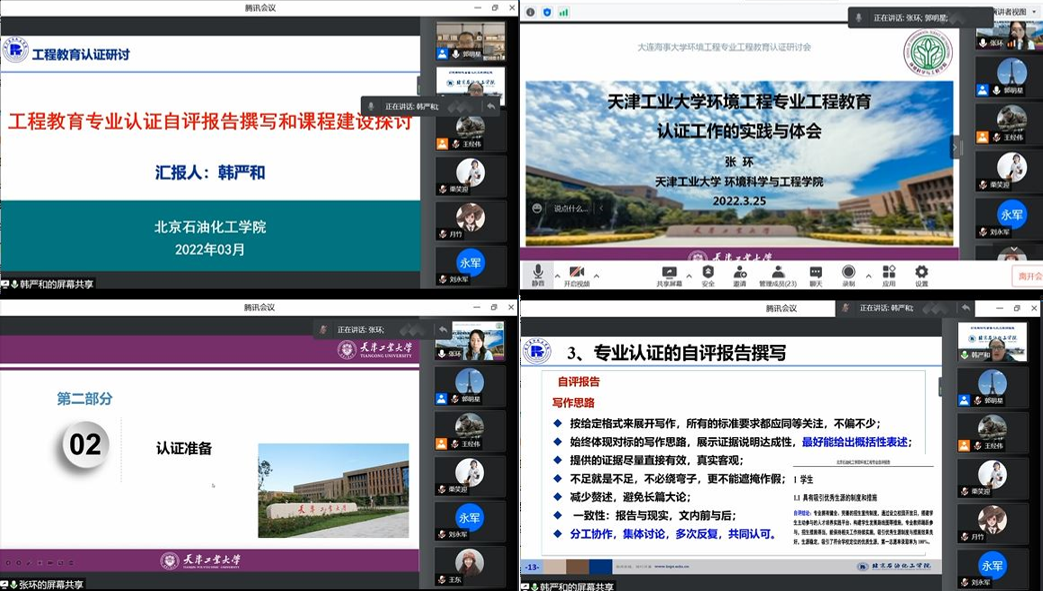Screen dimensions: 1043x591
Task: Open 管理成员(23) participants panel
Action: tap(777, 272)
